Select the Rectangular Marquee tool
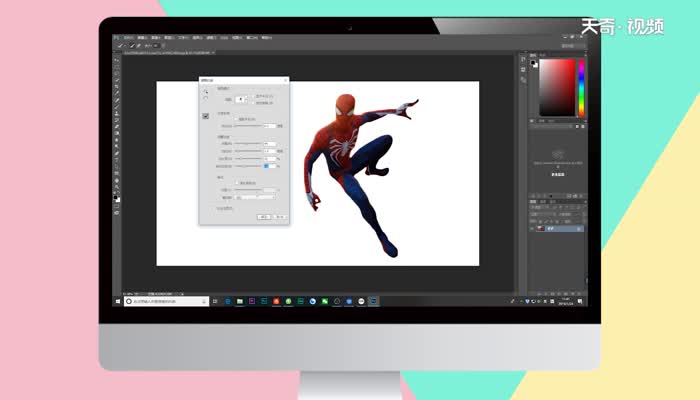The image size is (700, 400). point(117,67)
